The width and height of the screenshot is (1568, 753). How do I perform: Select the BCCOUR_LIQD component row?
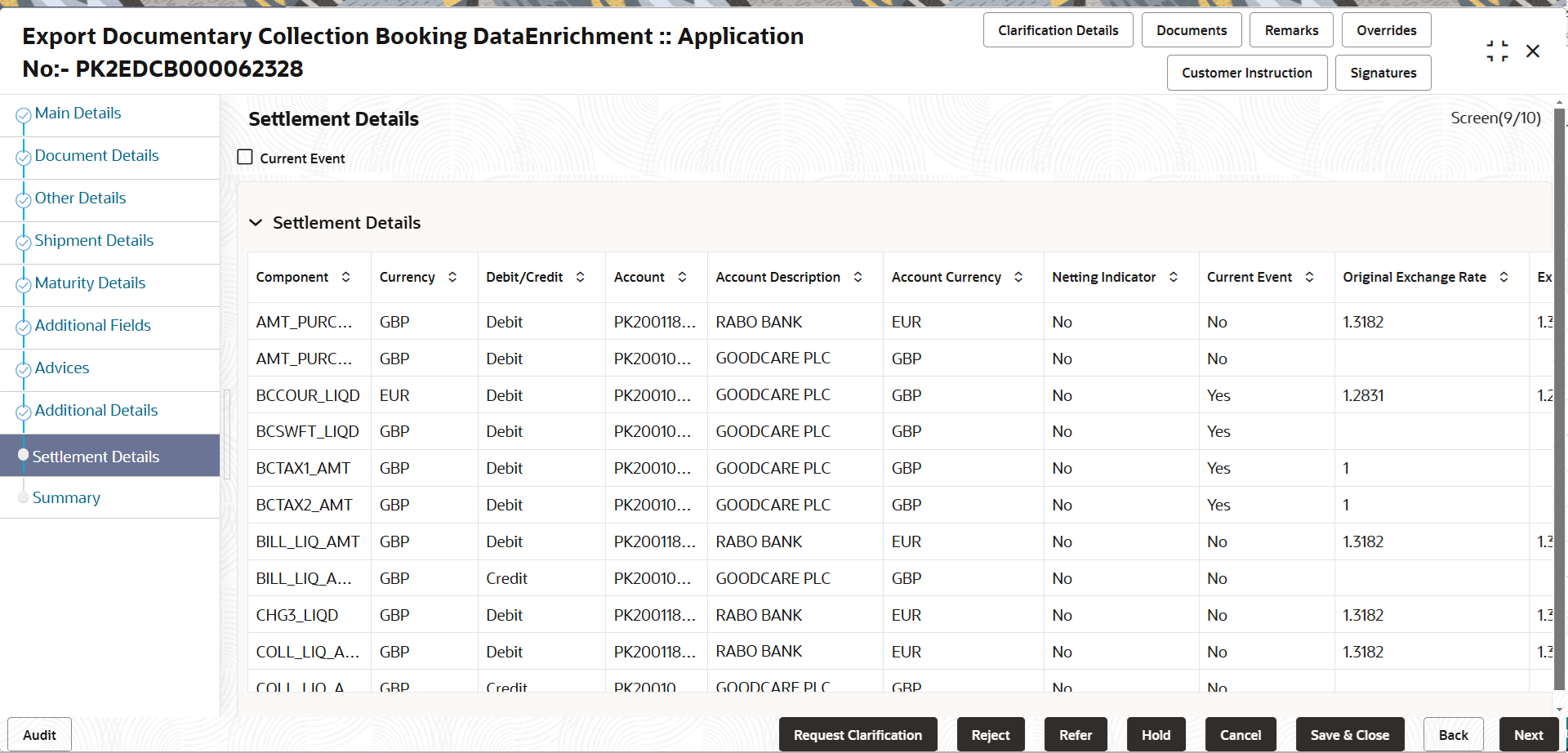(x=898, y=395)
